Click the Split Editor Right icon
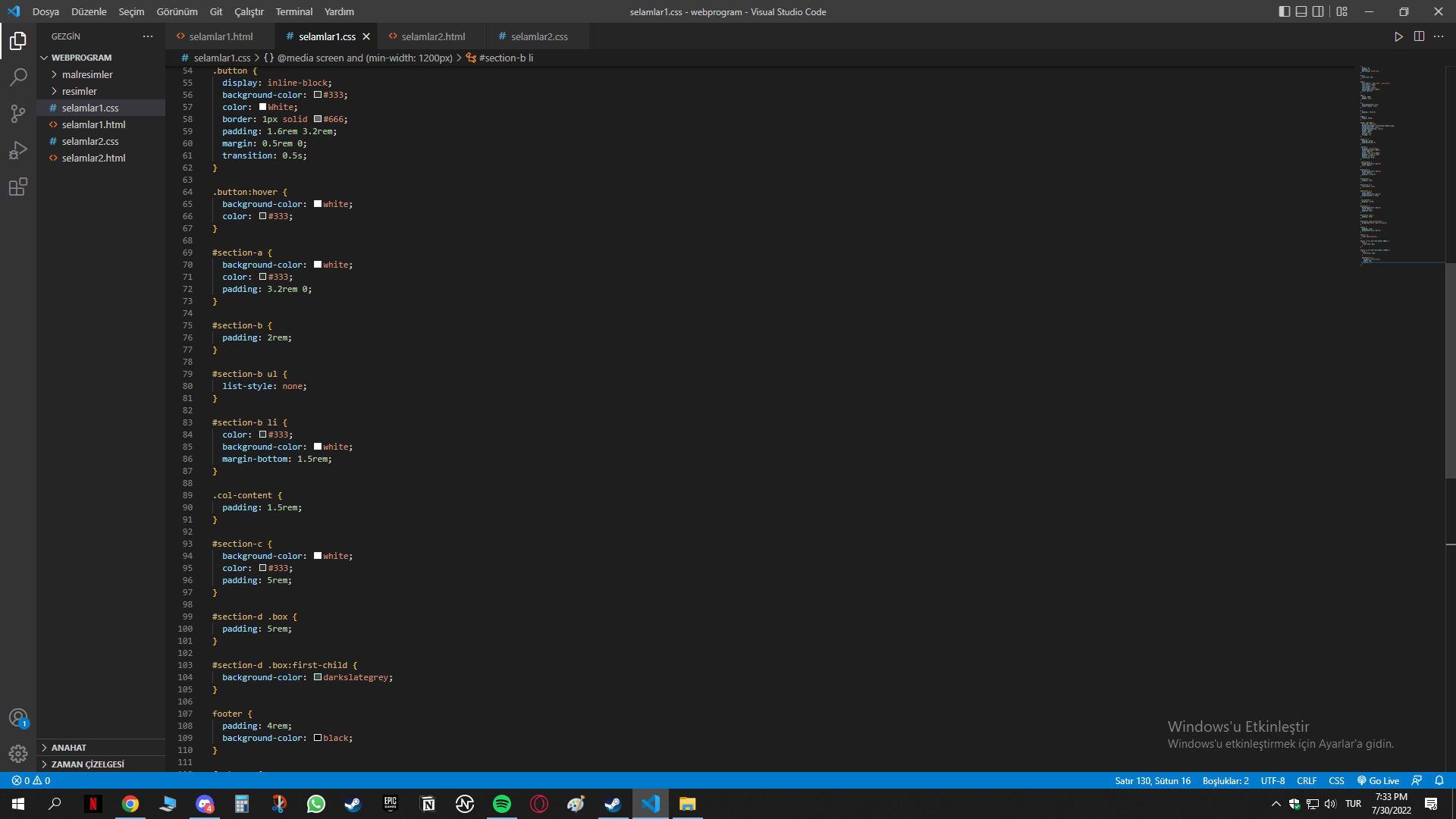Viewport: 1456px width, 819px height. tap(1419, 36)
